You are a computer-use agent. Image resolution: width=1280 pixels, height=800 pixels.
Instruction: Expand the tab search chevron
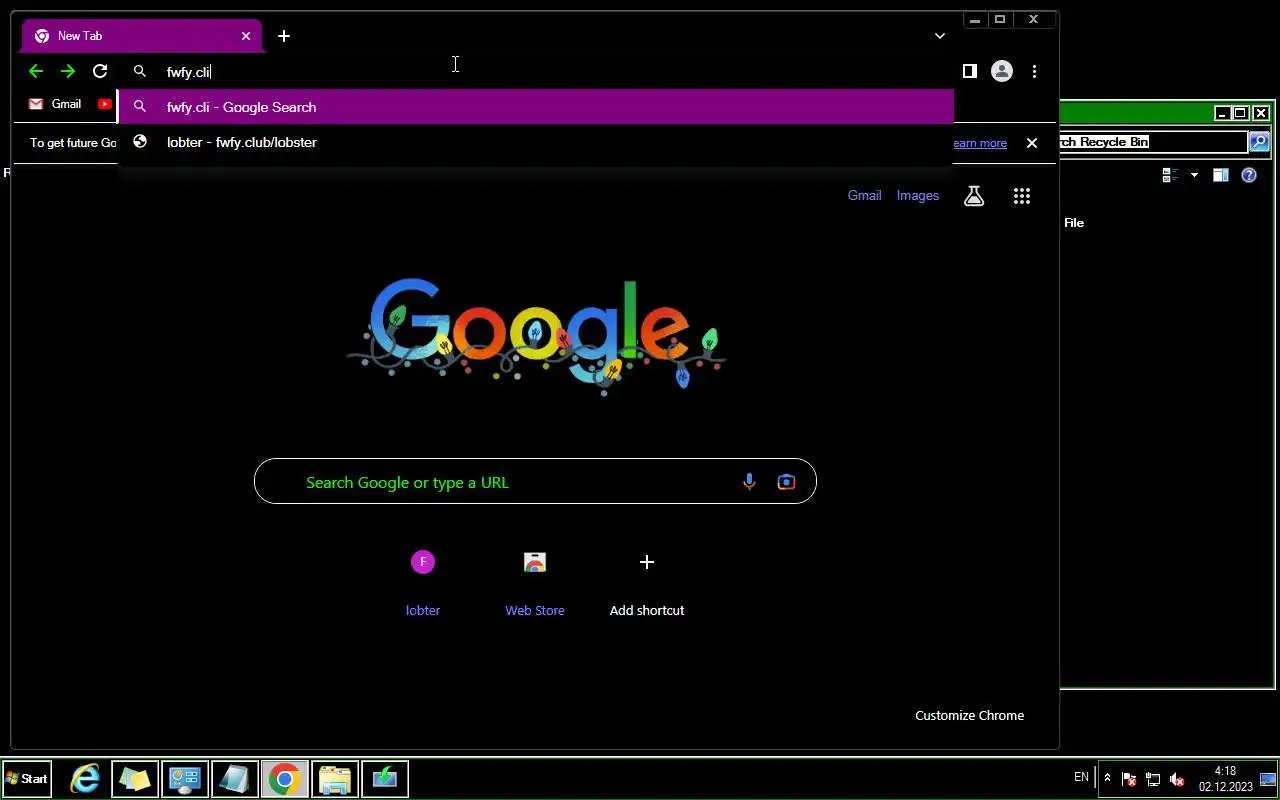939,36
